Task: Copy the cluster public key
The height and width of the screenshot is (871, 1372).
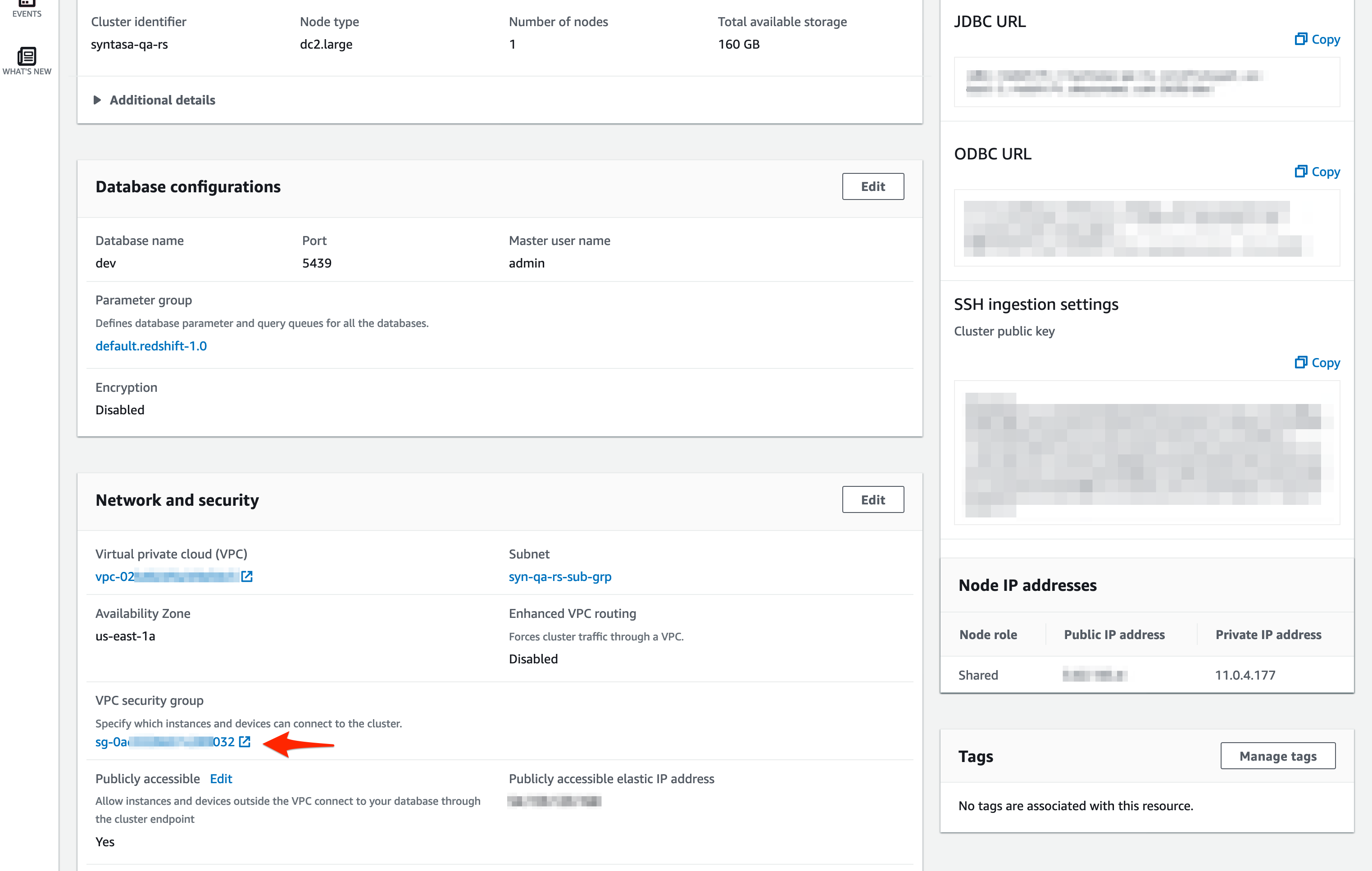Action: point(1317,362)
